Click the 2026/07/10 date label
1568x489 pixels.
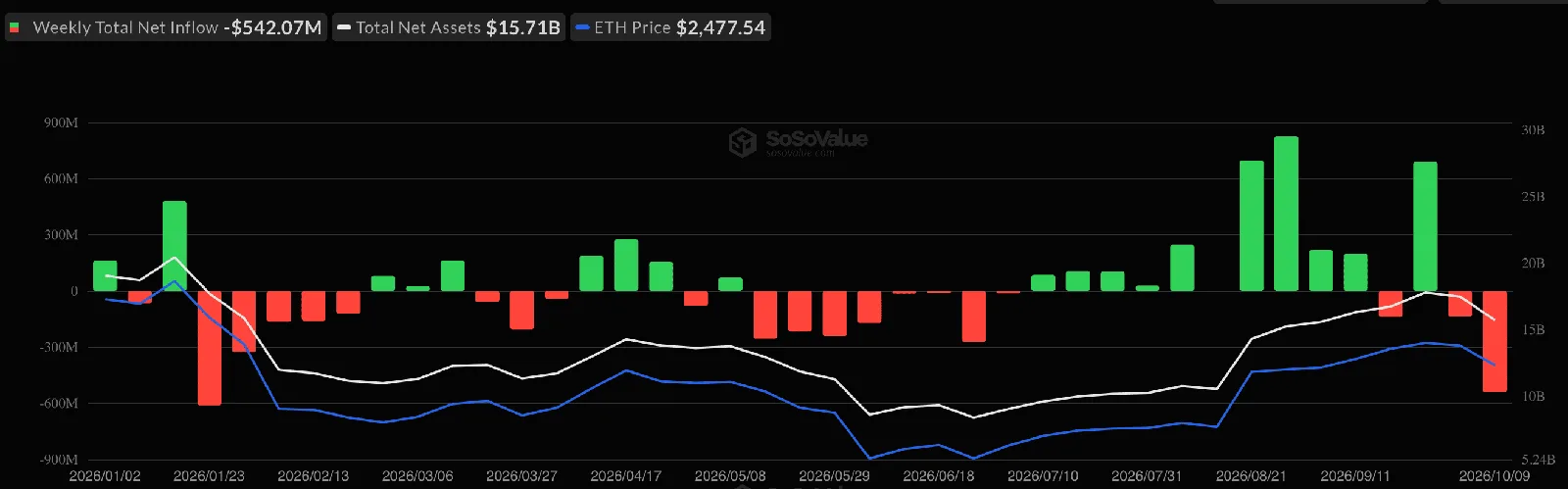[1043, 476]
